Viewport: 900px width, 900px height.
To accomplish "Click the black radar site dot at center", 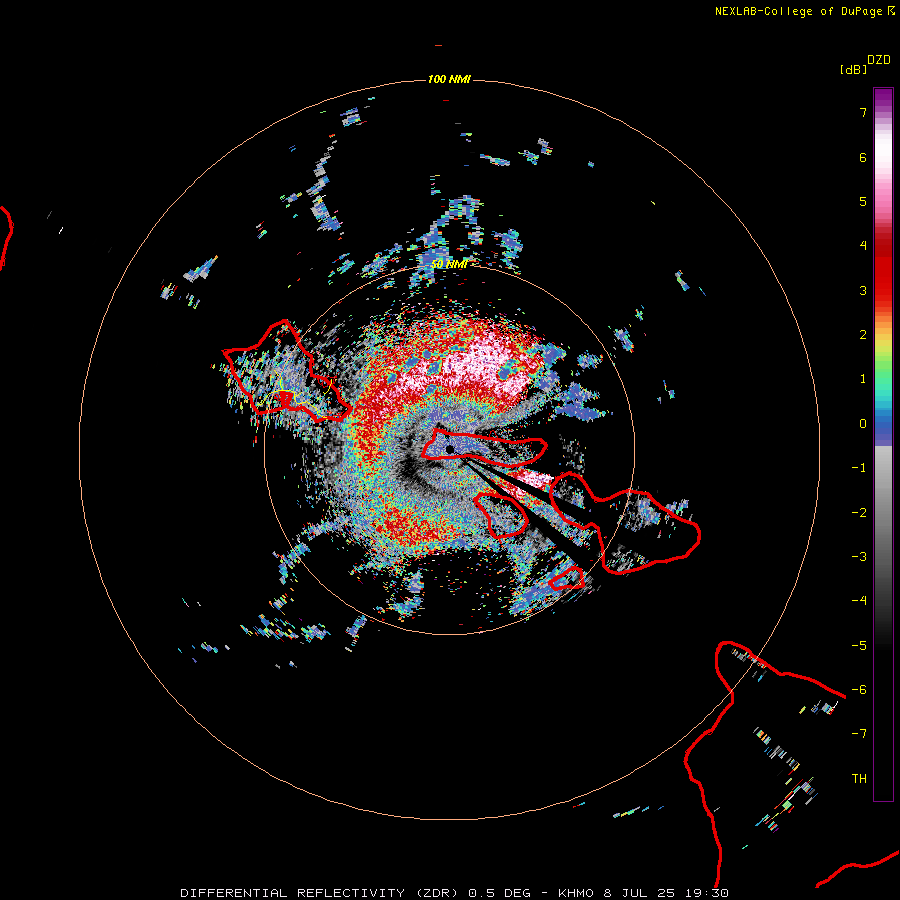I will 449,450.
